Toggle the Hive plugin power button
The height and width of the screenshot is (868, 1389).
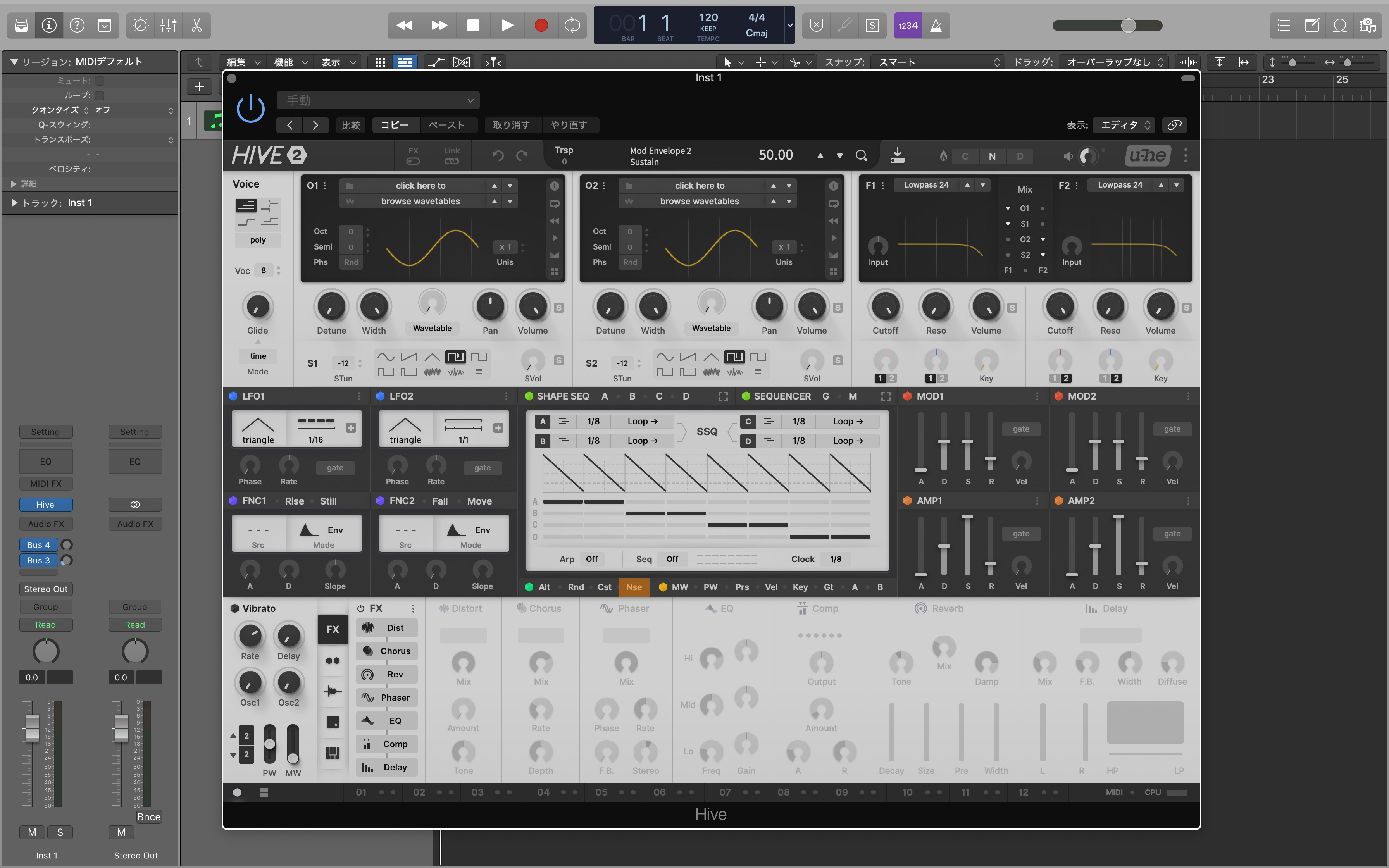pos(251,109)
